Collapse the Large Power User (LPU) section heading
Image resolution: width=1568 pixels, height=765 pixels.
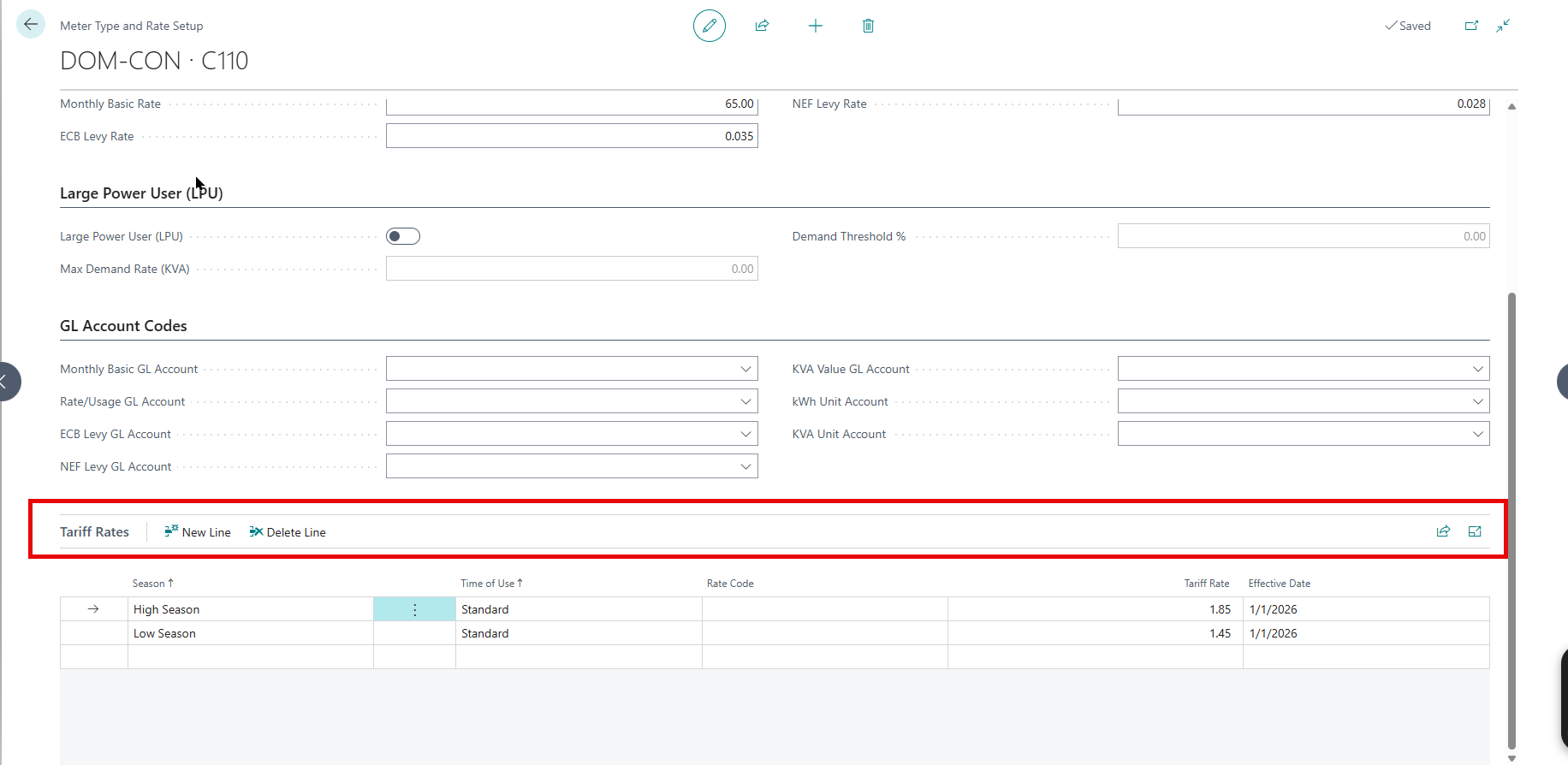141,193
